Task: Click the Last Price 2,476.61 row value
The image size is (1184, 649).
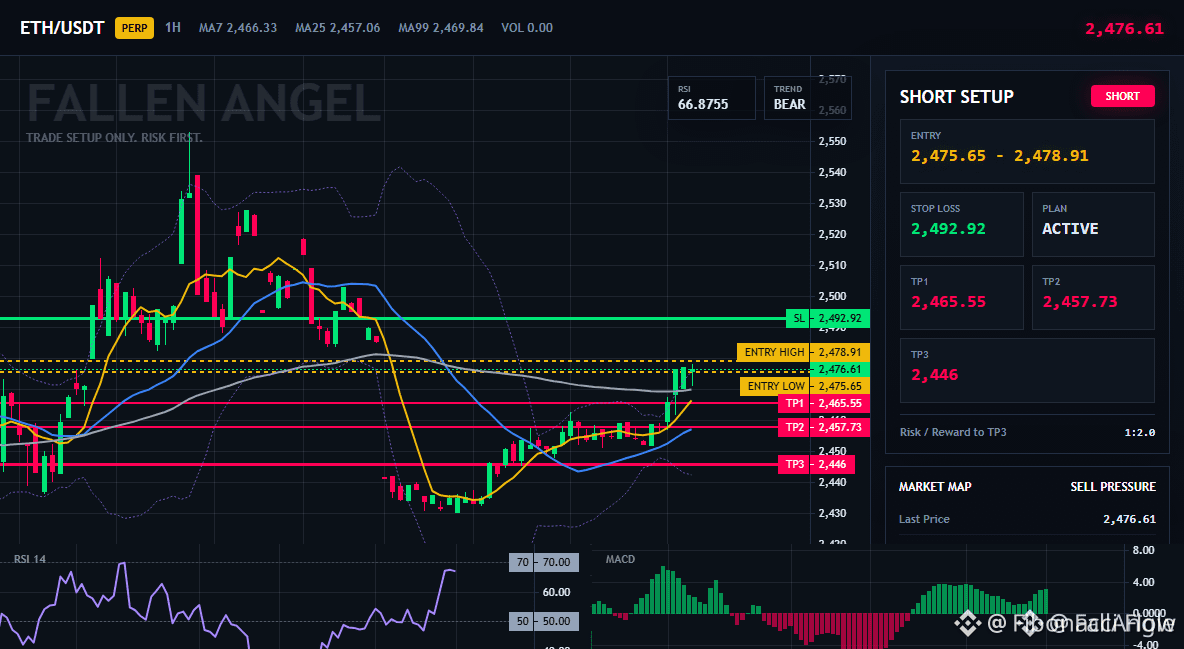Action: (1129, 519)
